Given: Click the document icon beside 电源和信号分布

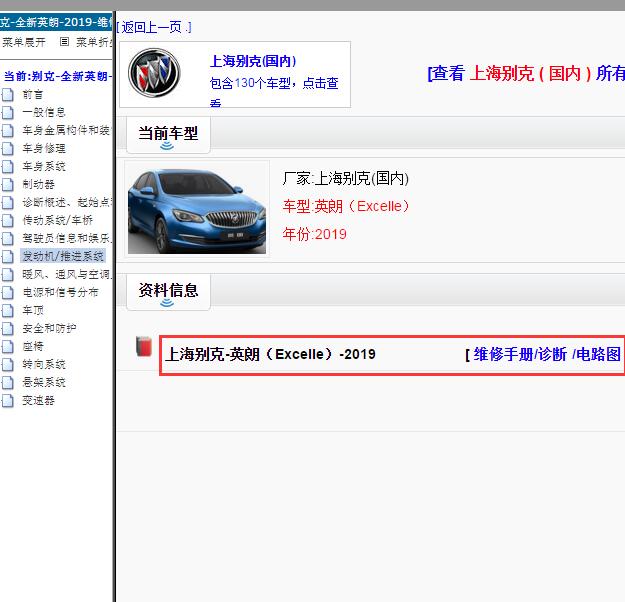Looking at the screenshot, I should [x=8, y=292].
